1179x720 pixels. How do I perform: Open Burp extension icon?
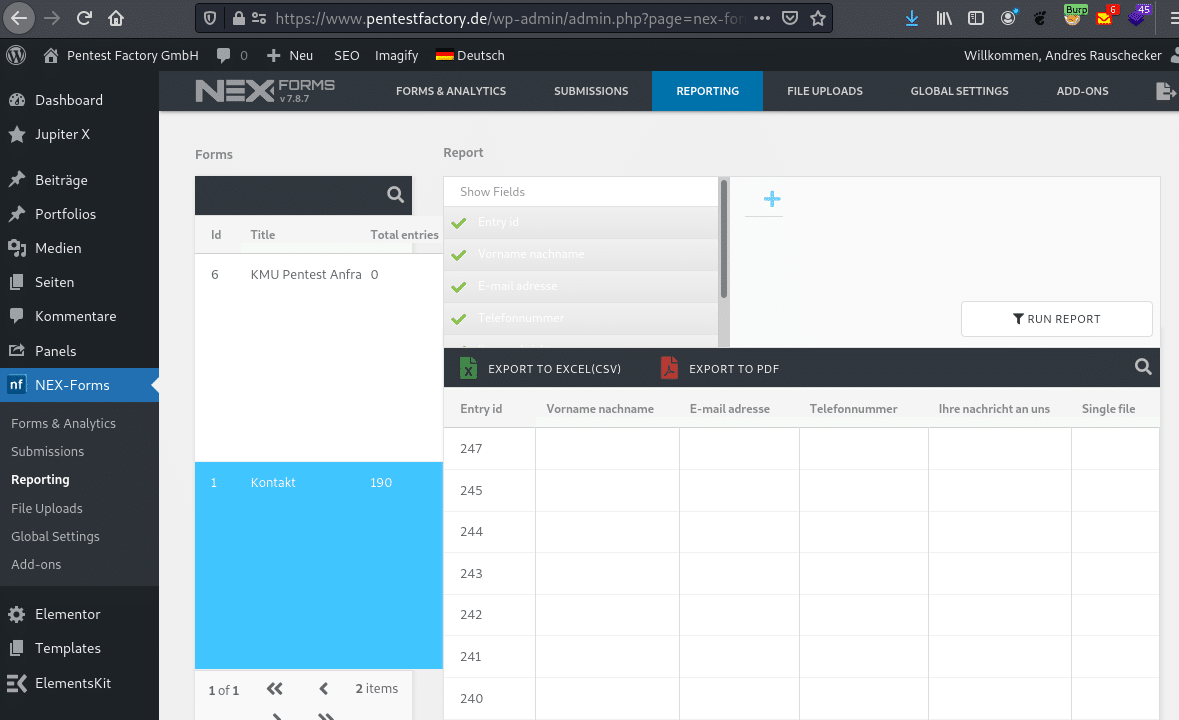pyautogui.click(x=1074, y=15)
